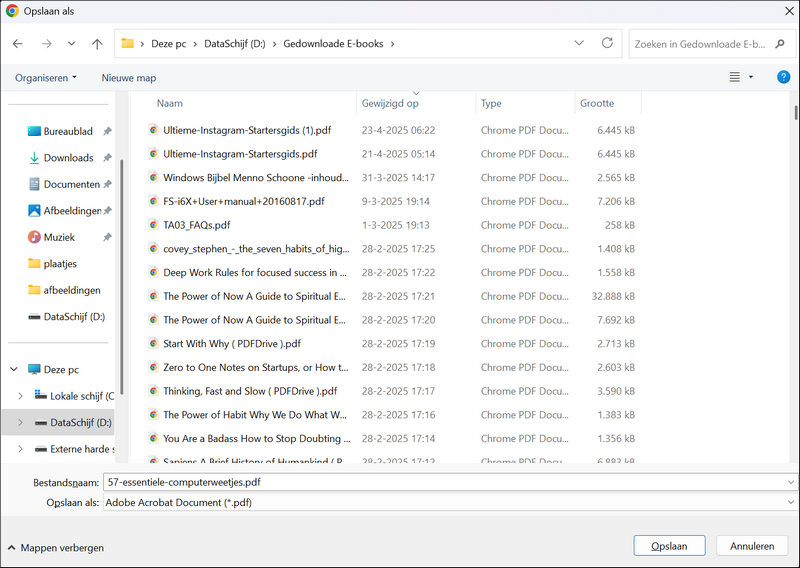The height and width of the screenshot is (568, 800).
Task: Create a new folder with Nieuwe map
Action: pos(129,77)
